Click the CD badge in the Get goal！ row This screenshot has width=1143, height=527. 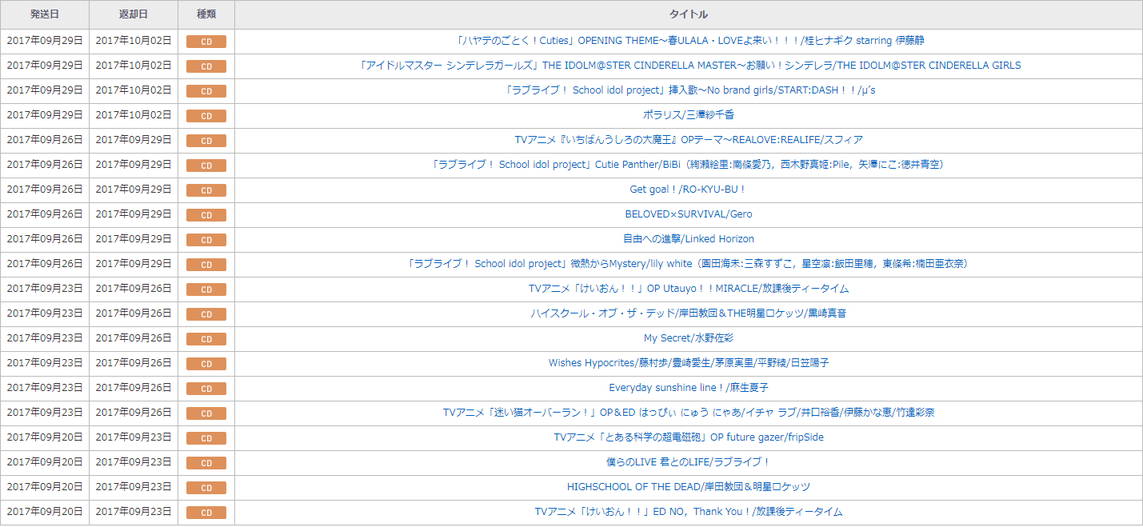(206, 190)
